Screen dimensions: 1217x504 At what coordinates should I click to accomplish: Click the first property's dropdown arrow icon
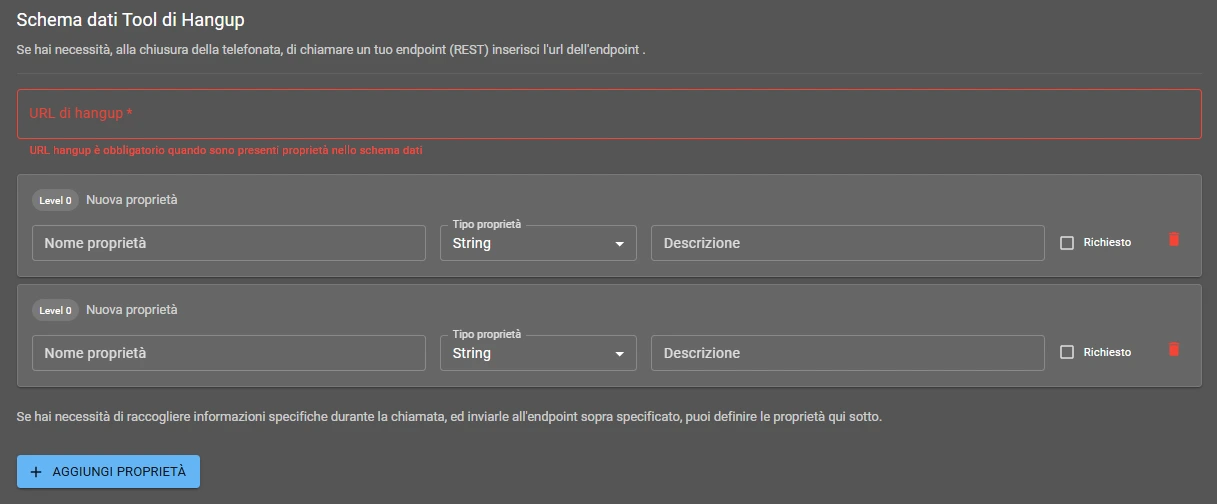(x=619, y=244)
